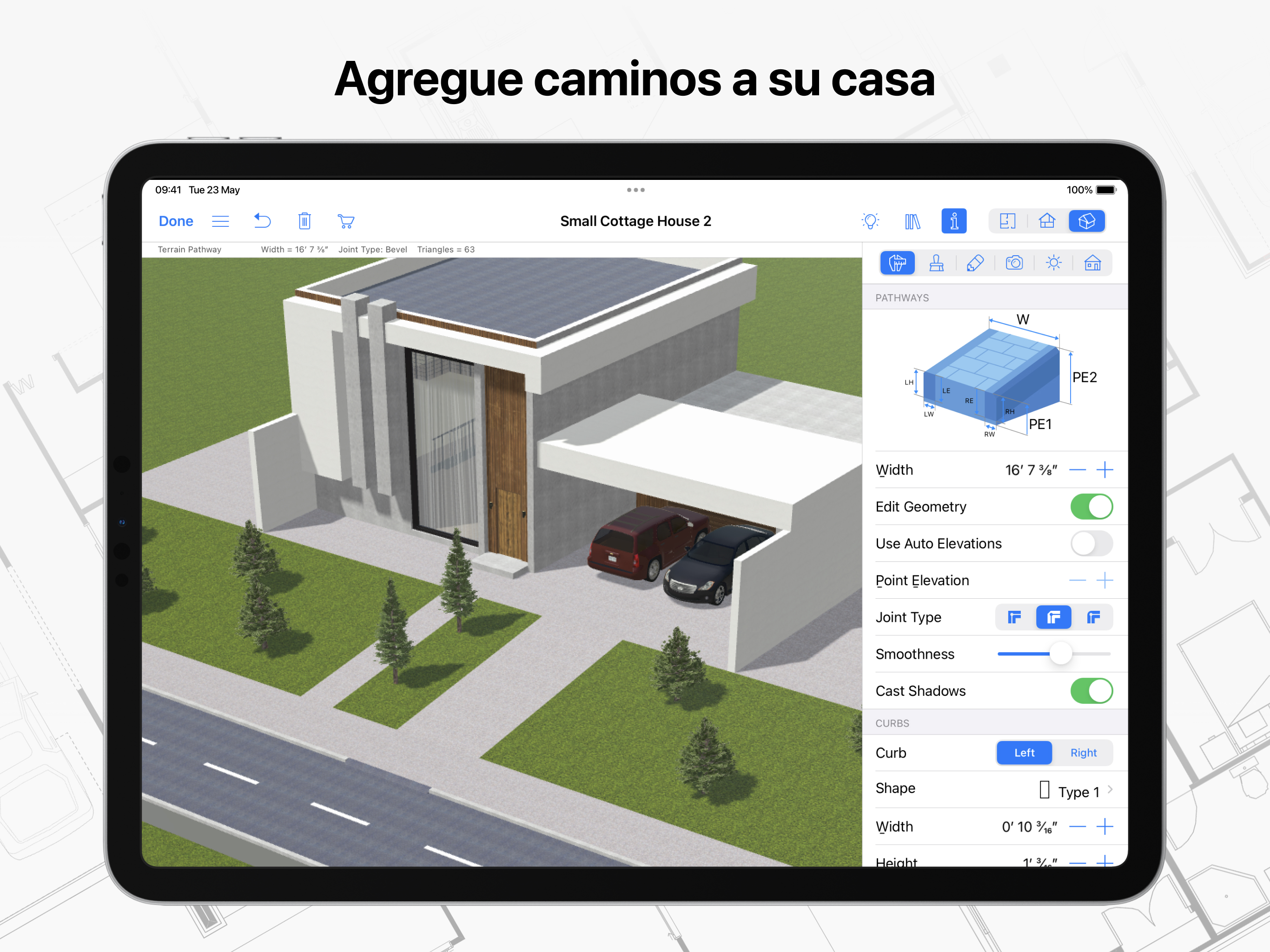Open the three-dot multitasking menu at the top

pyautogui.click(x=635, y=190)
